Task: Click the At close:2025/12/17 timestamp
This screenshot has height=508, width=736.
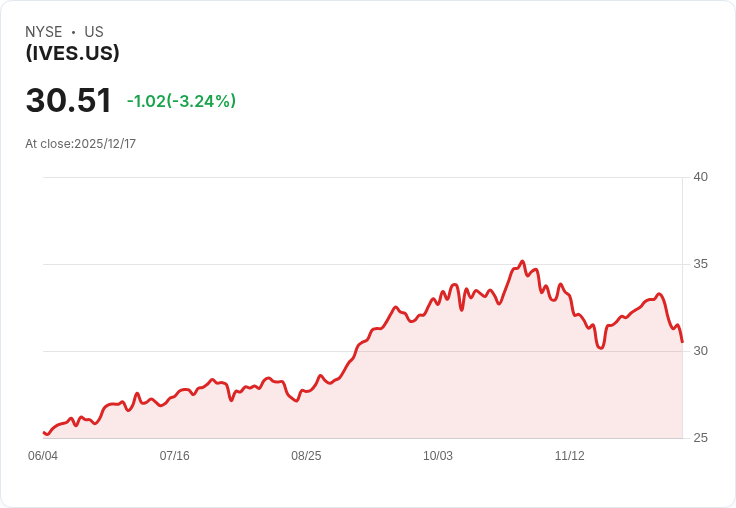Action: click(80, 143)
